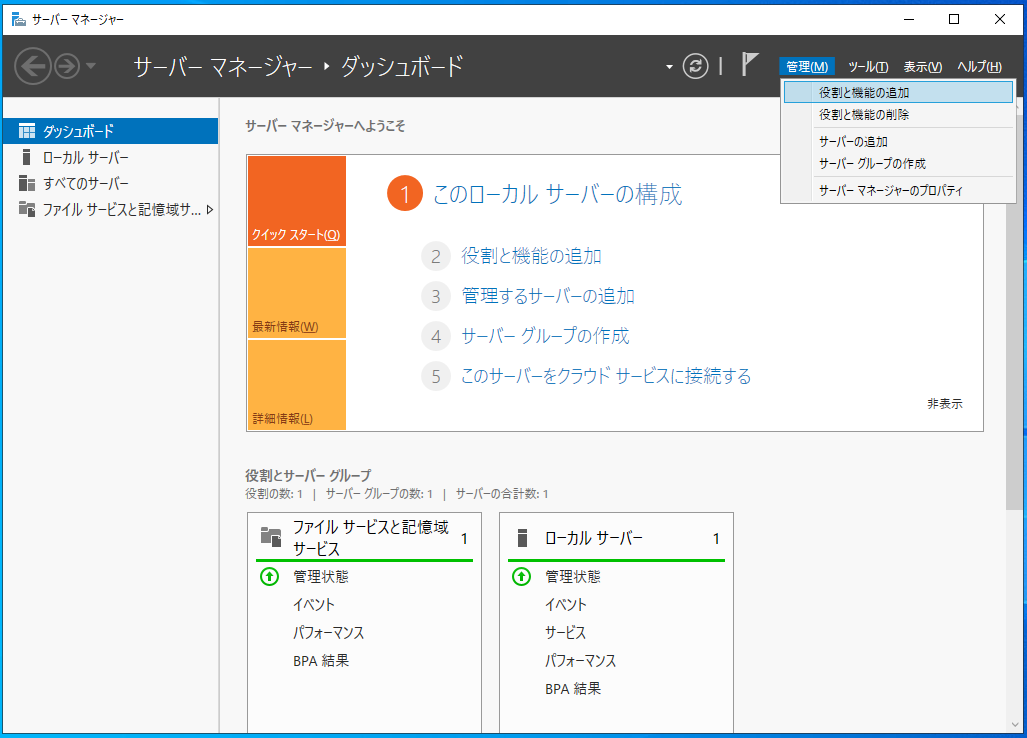Open the ヘルプ(H) menu
The height and width of the screenshot is (738, 1027).
(979, 66)
